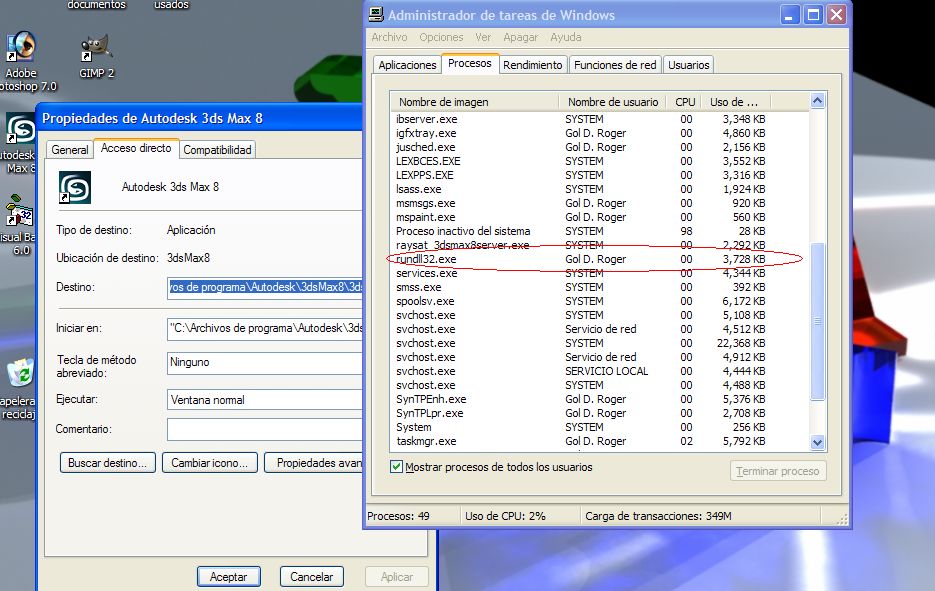
Task: Click the Buscar destino button
Action: tap(107, 463)
